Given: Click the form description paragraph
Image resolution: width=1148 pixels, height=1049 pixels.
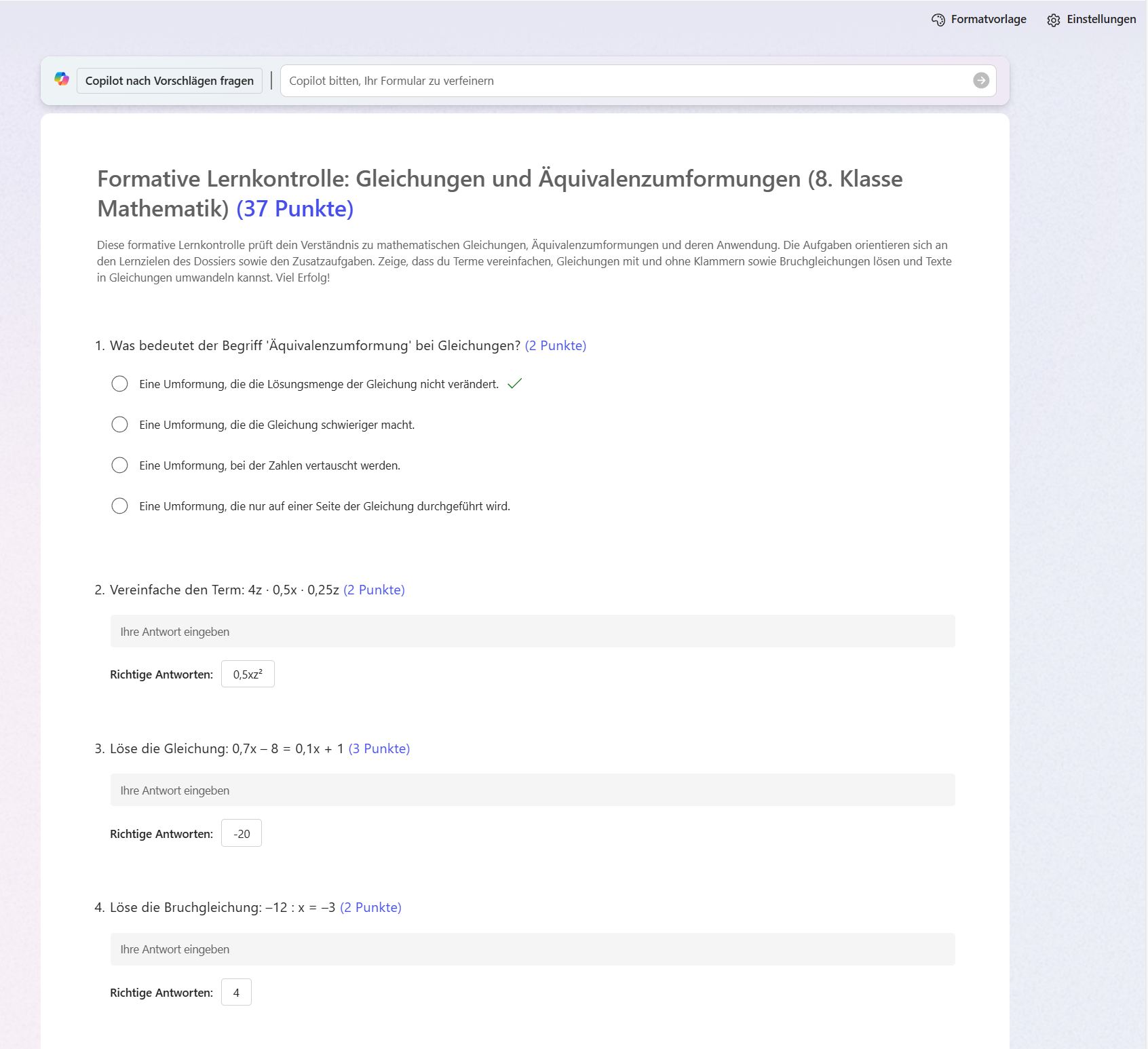Looking at the screenshot, I should 524,261.
